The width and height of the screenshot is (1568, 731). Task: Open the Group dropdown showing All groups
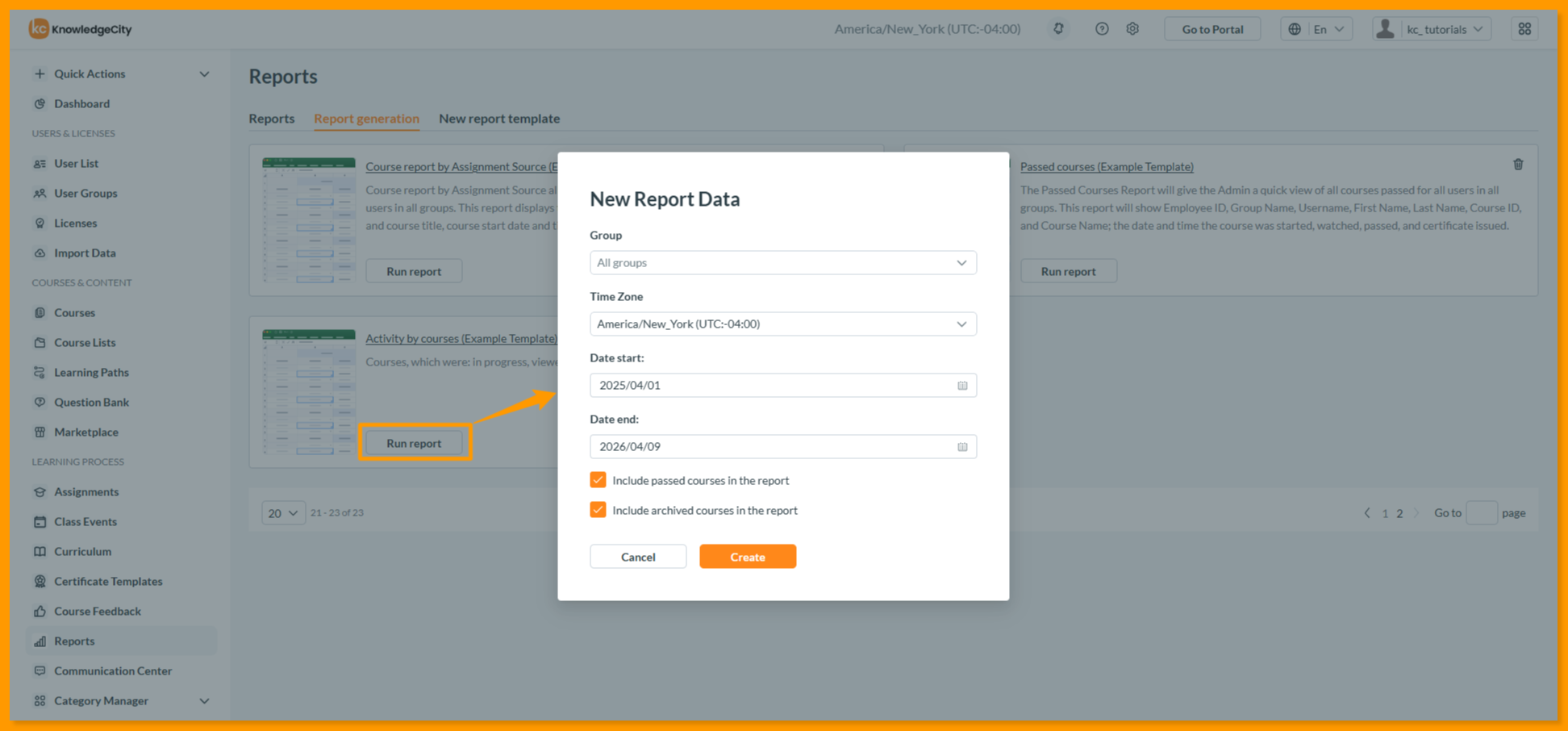(782, 263)
